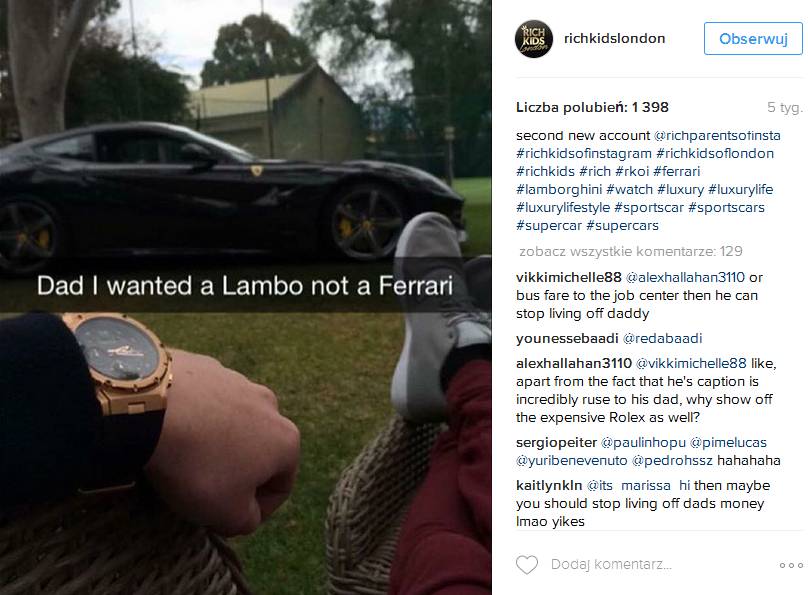Open commenter vikkimichelle88's profile

click(569, 277)
